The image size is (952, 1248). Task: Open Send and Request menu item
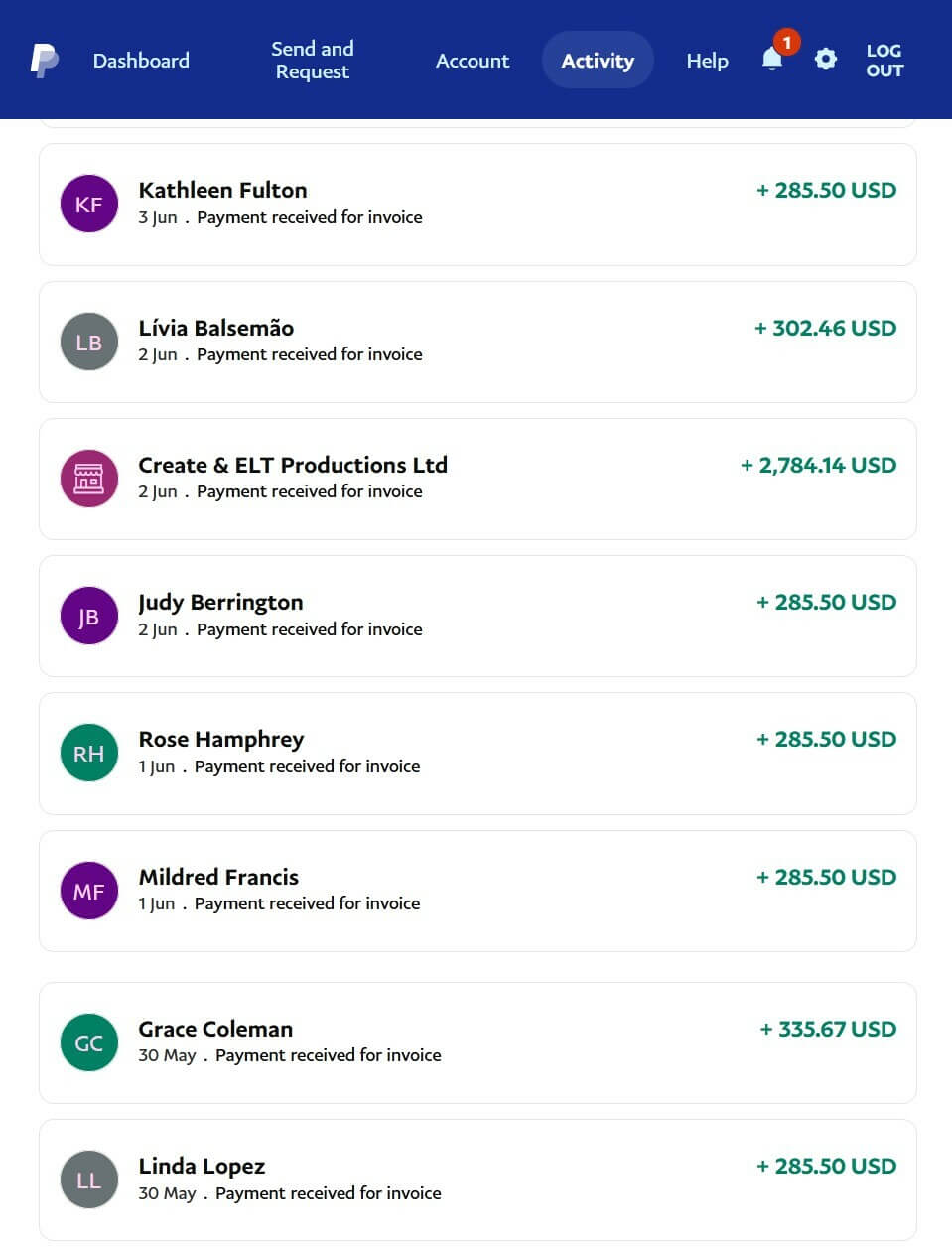pos(313,61)
